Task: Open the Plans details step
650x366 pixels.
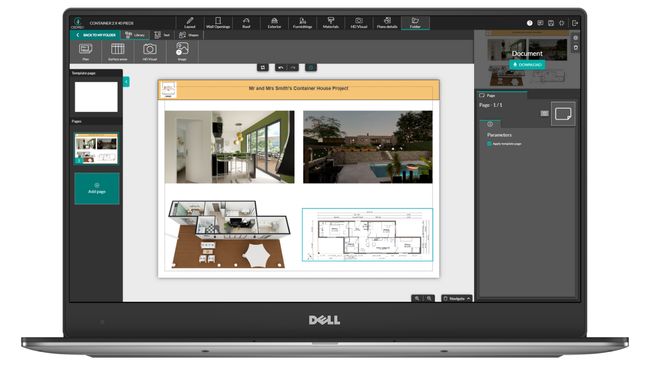Action: (387, 23)
